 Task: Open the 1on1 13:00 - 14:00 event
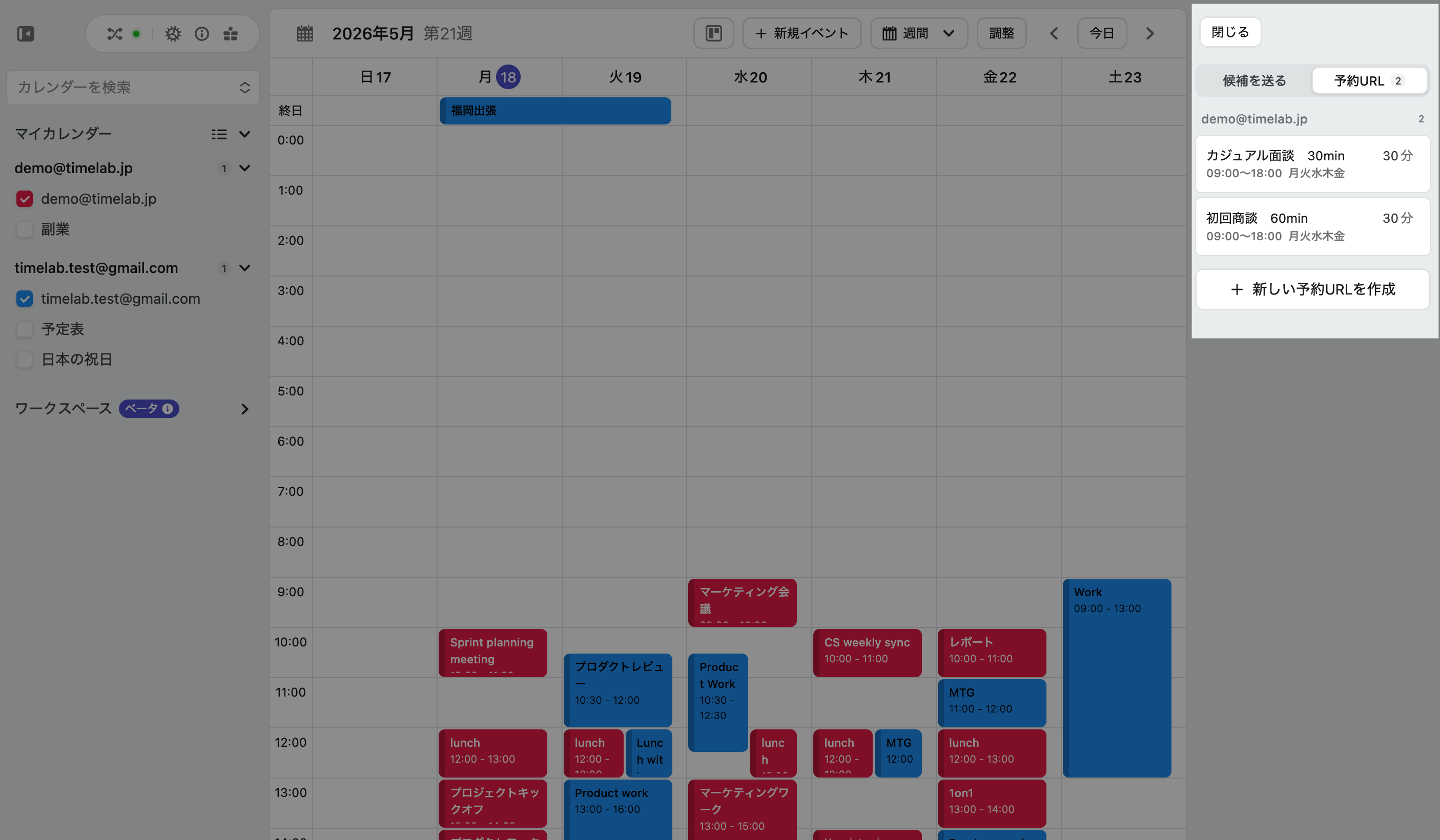click(992, 804)
